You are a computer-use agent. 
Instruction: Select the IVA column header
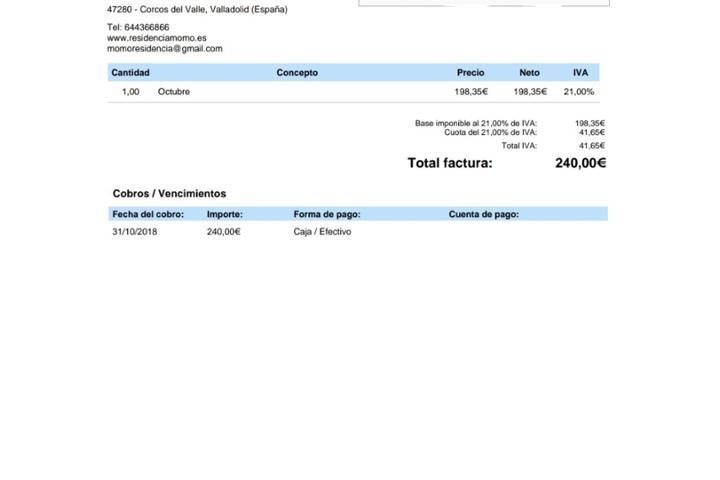(580, 73)
